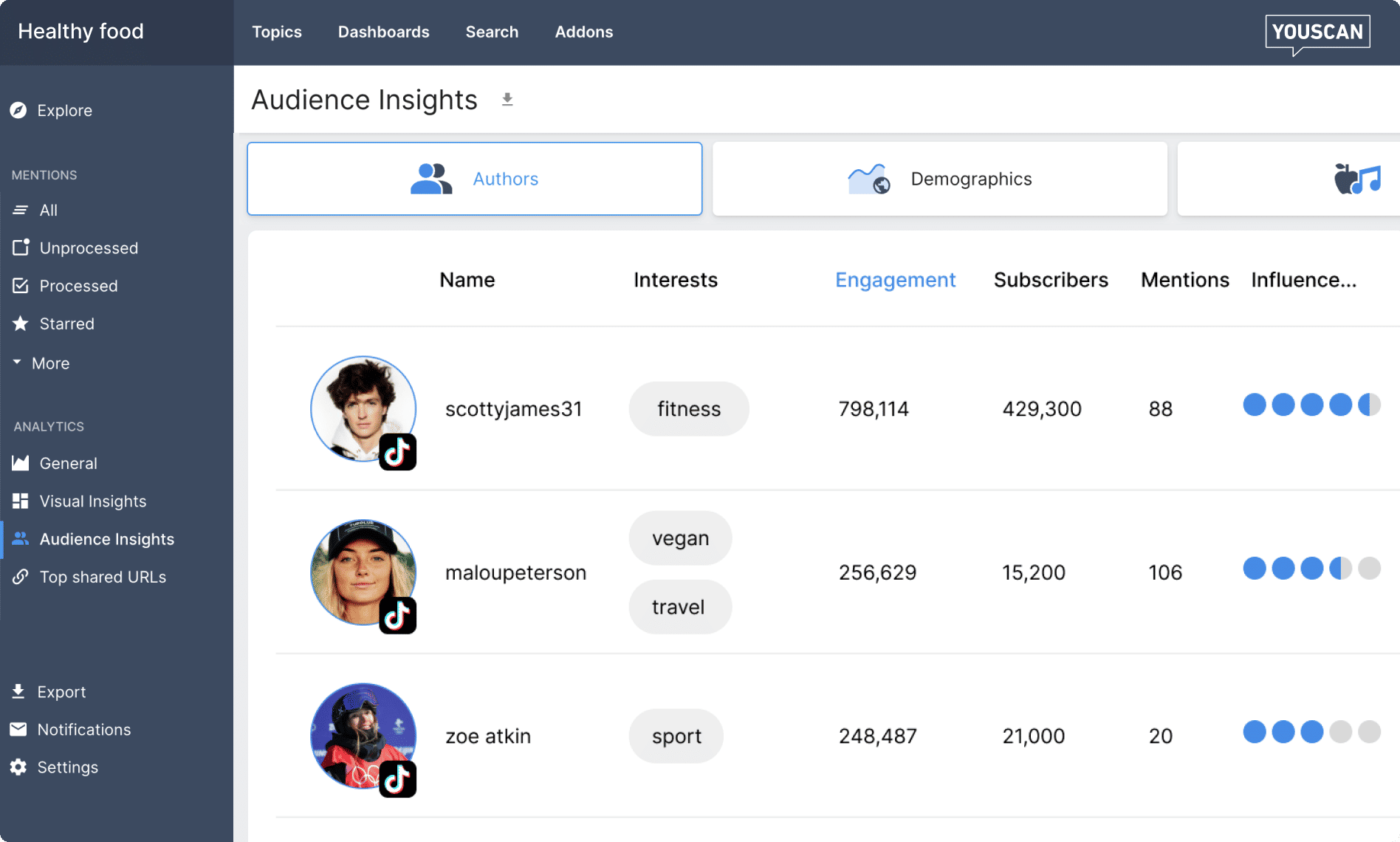Open the Dashboards menu
Image resolution: width=1400 pixels, height=842 pixels.
pos(383,32)
